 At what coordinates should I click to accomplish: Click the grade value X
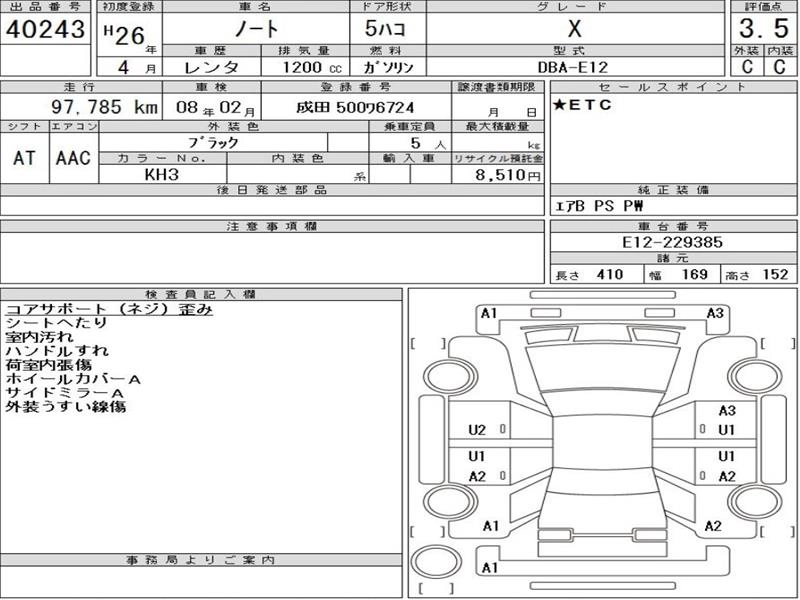[574, 29]
